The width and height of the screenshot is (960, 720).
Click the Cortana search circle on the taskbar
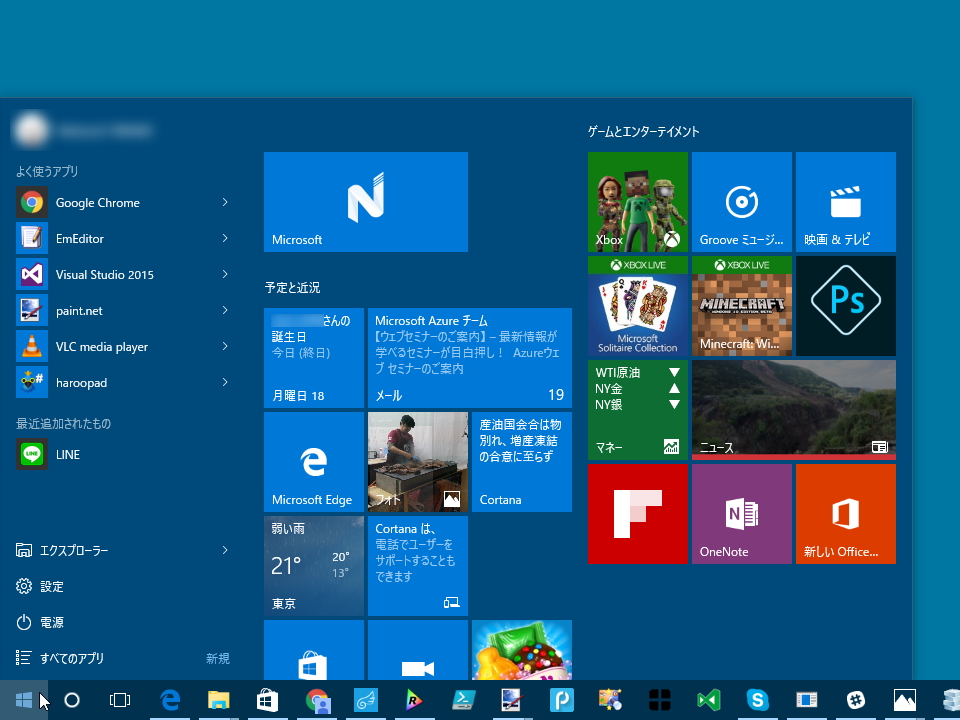(71, 700)
